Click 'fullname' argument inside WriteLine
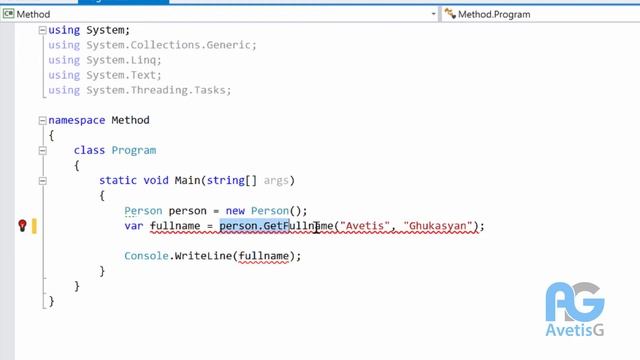Viewport: 640px width, 360px height. 263,256
